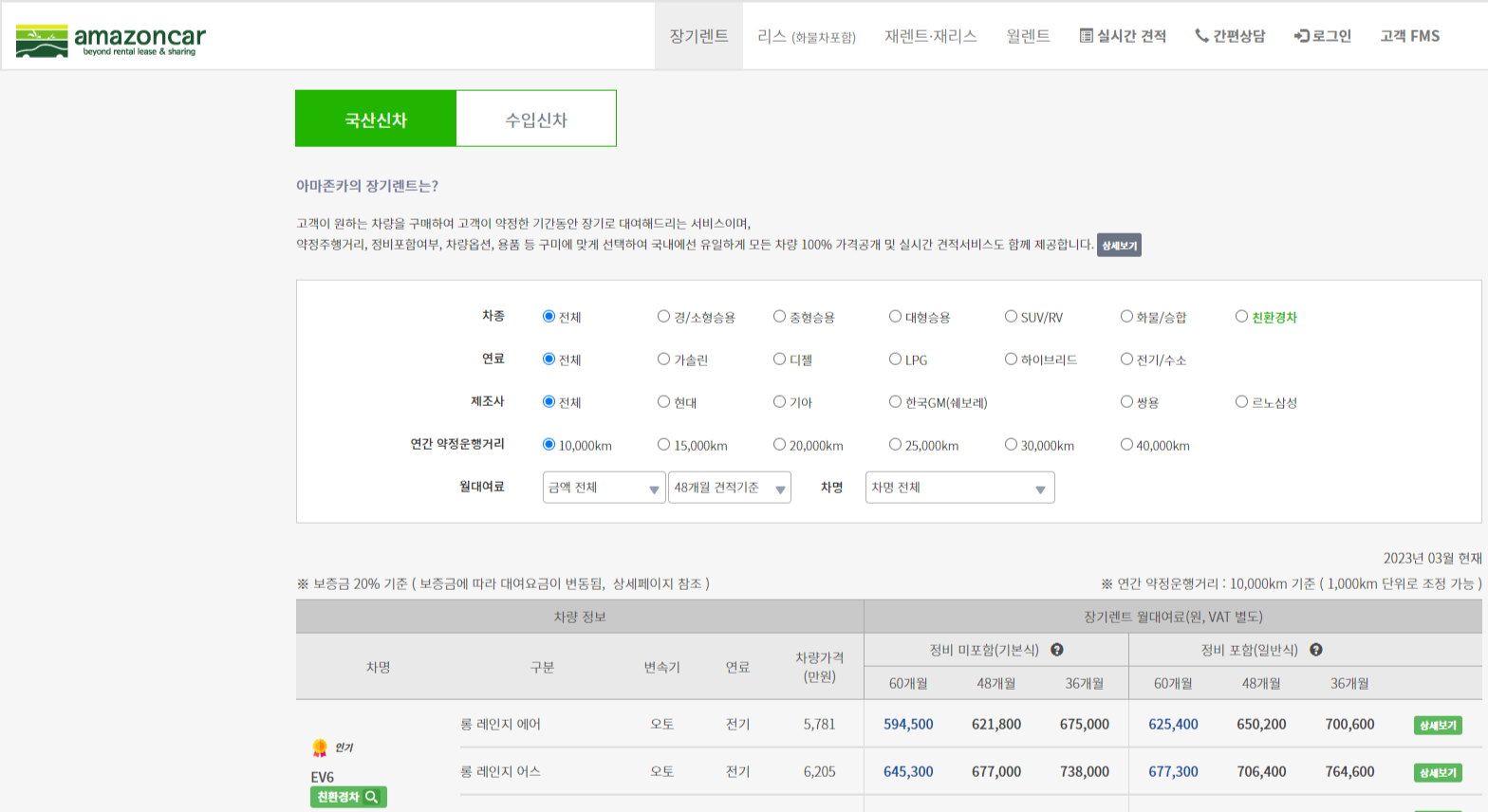The image size is (1488, 812).
Task: Click help icon next to 정비 미포함(기본식)
Action: [1056, 650]
